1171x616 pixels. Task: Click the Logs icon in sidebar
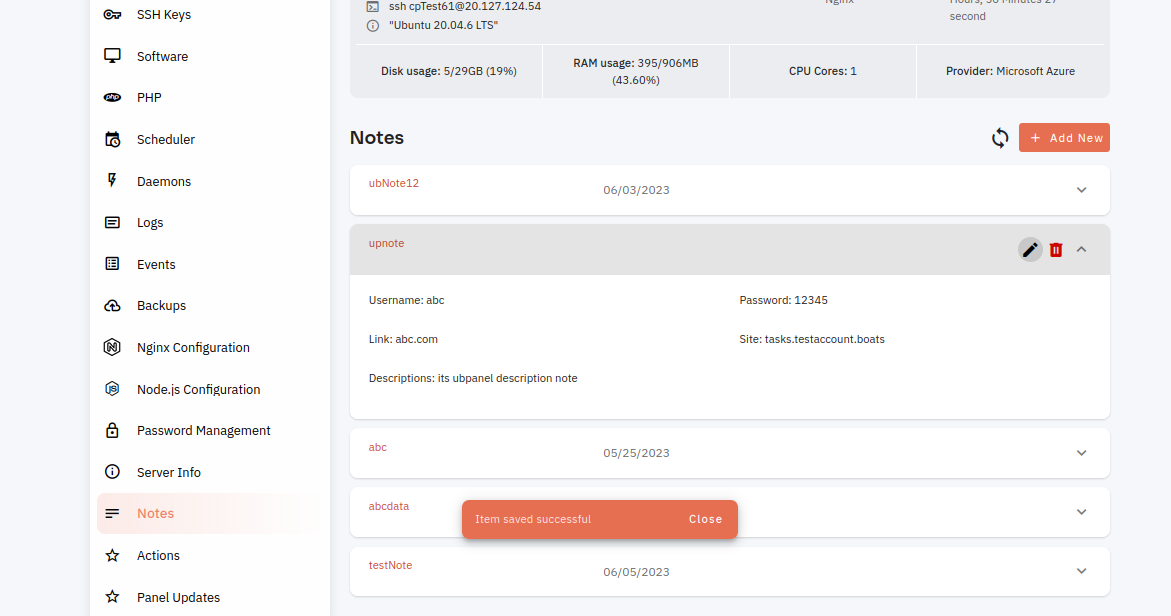point(112,223)
